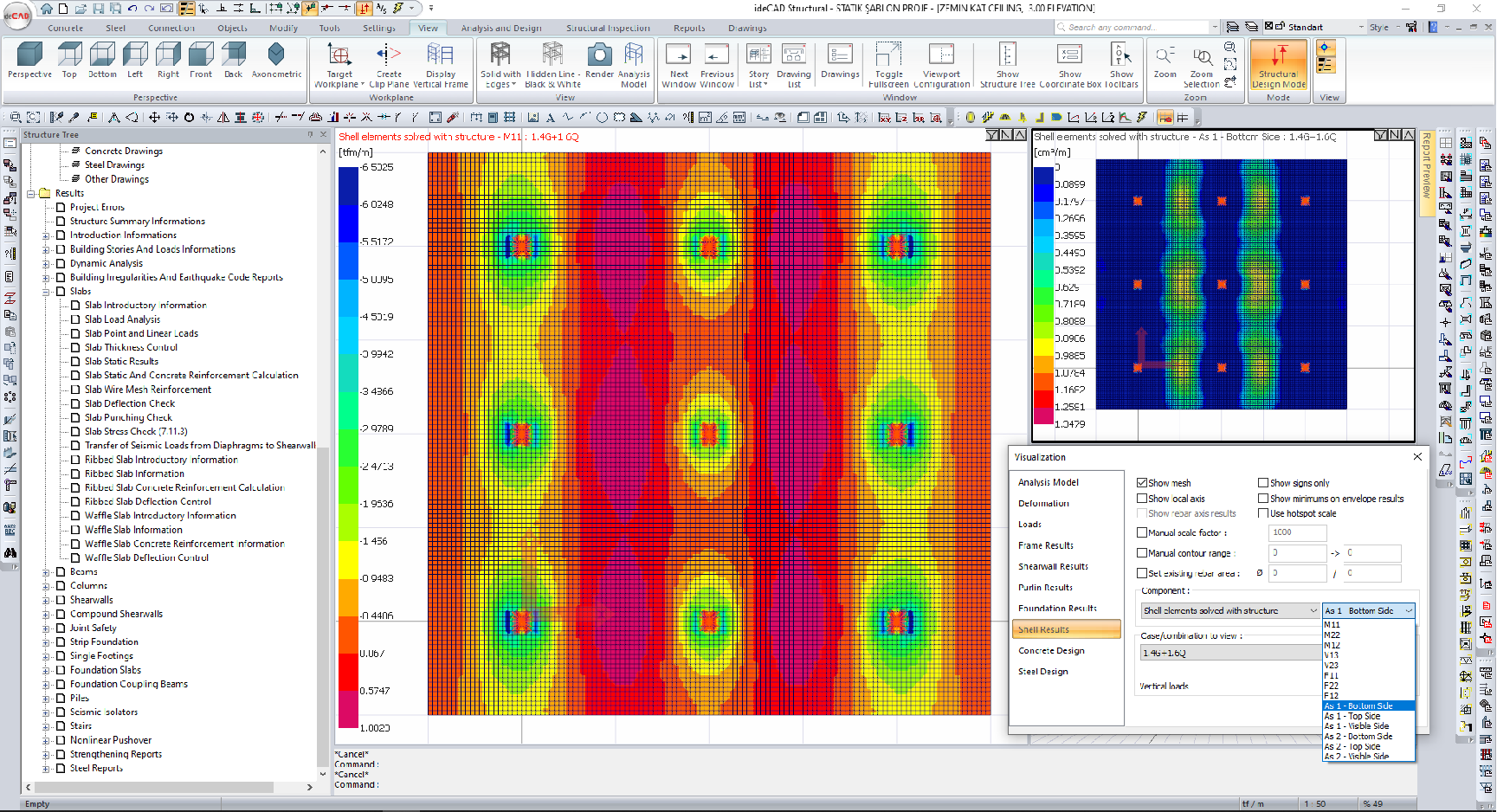The image size is (1497, 812).
Task: Switch to Top view
Action: [69, 61]
